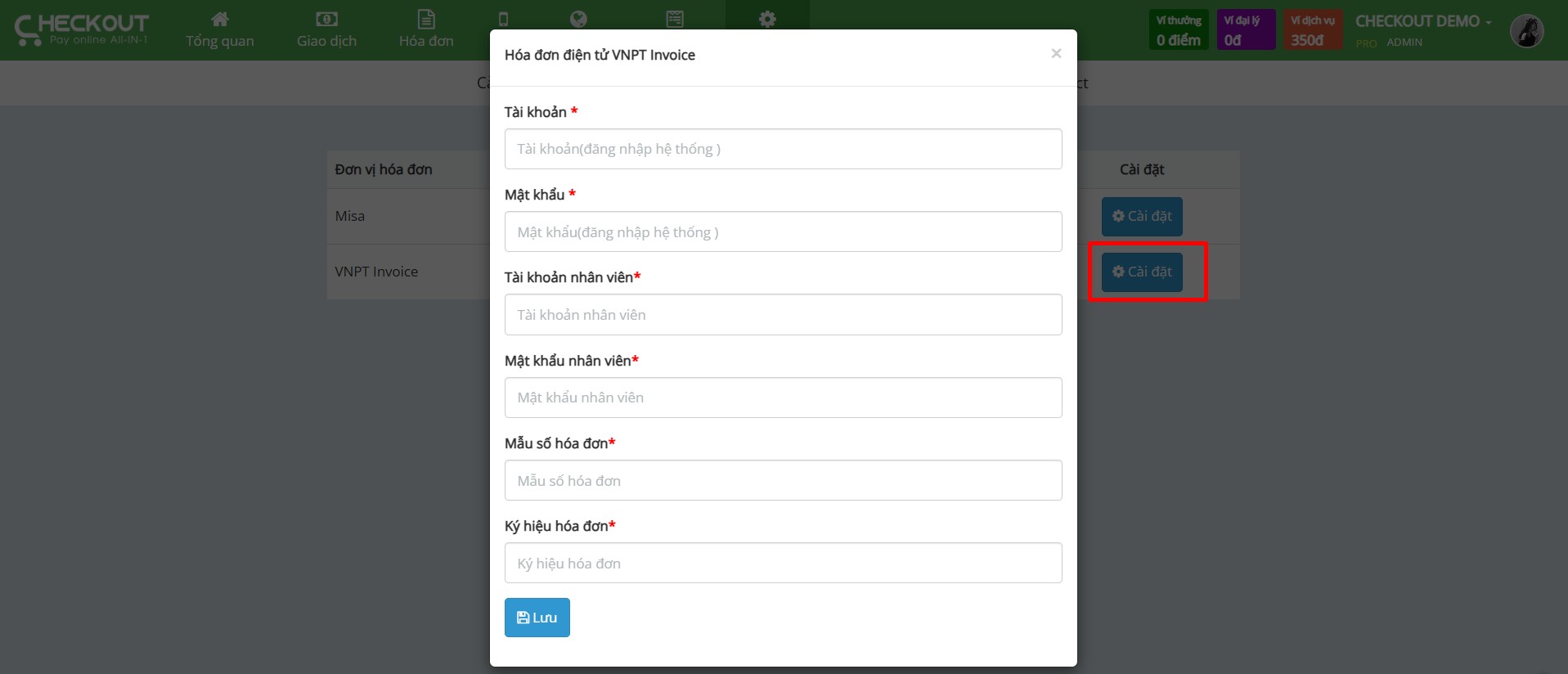1568x674 pixels.
Task: Open the settings gear in navbar
Action: pos(767,19)
